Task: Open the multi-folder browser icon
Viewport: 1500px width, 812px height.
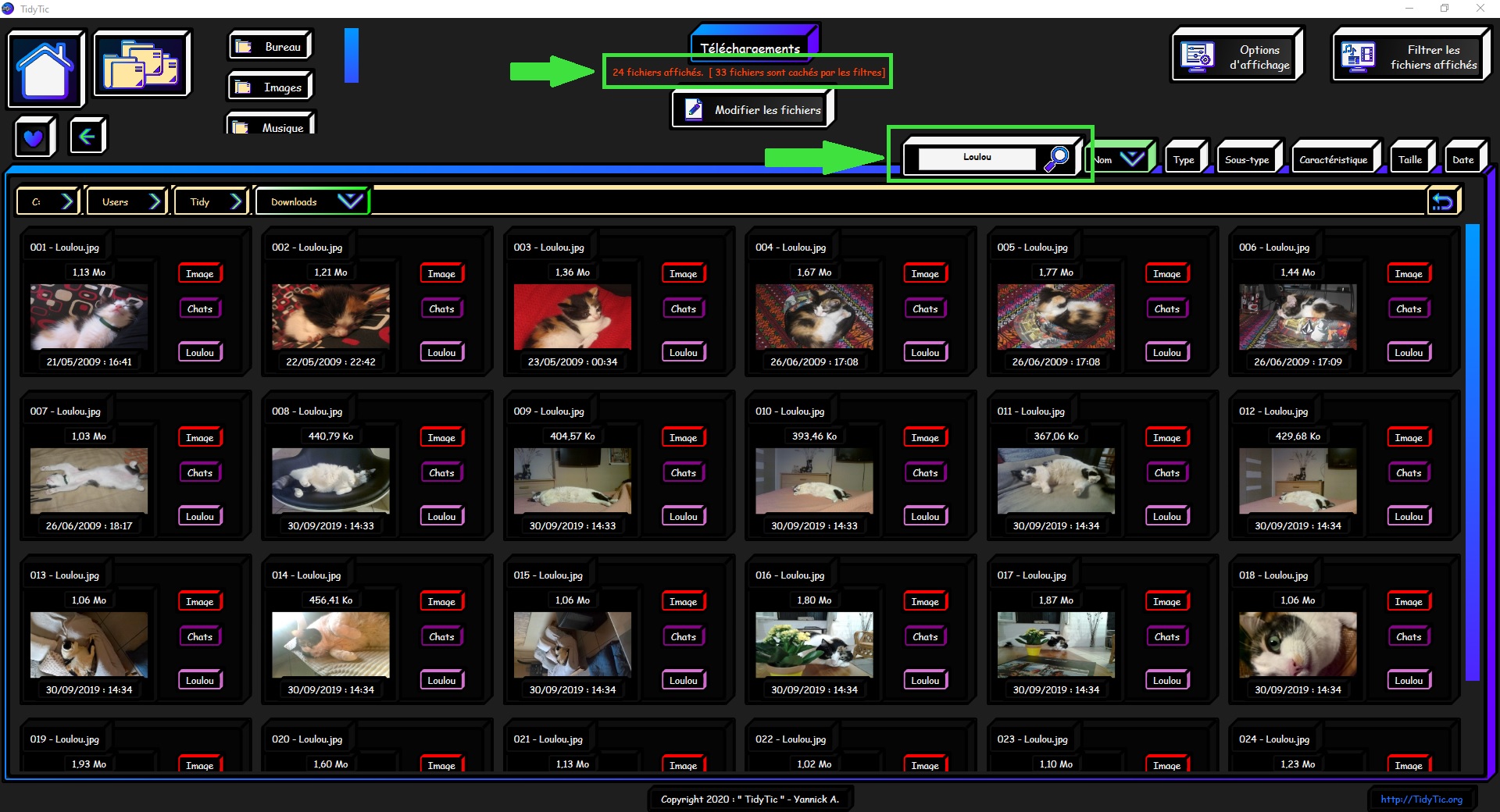Action: [141, 64]
